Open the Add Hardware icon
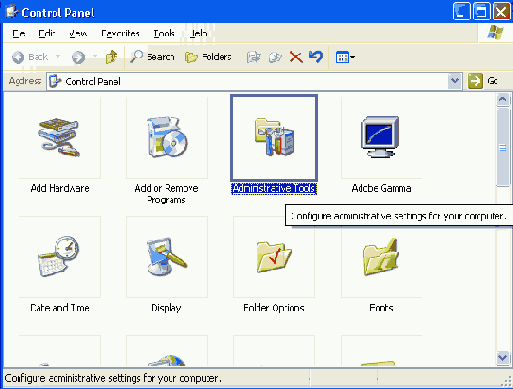The height and width of the screenshot is (389, 513). [59, 137]
